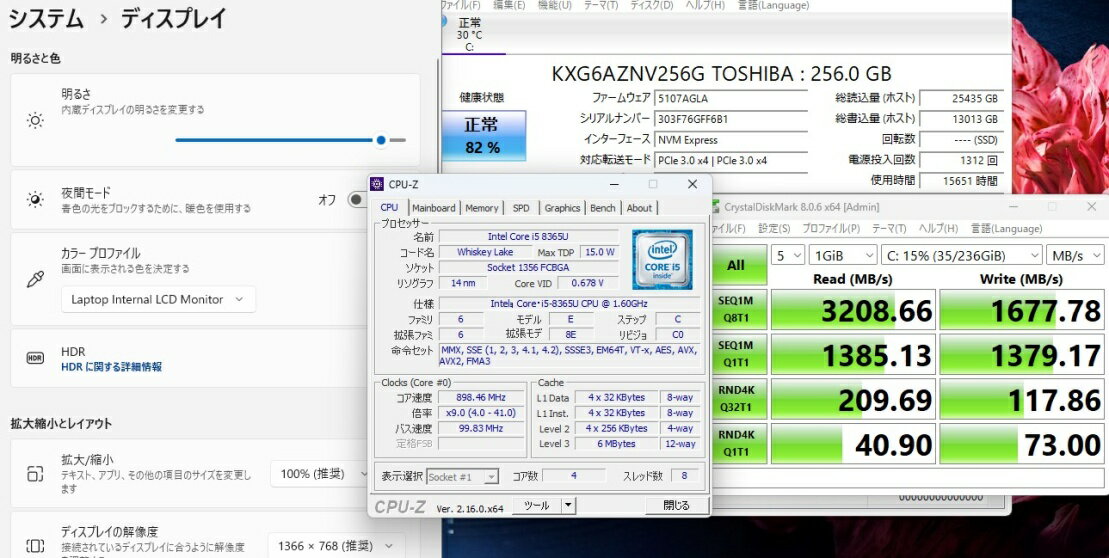Open the HDR detailed information link

[x=111, y=367]
